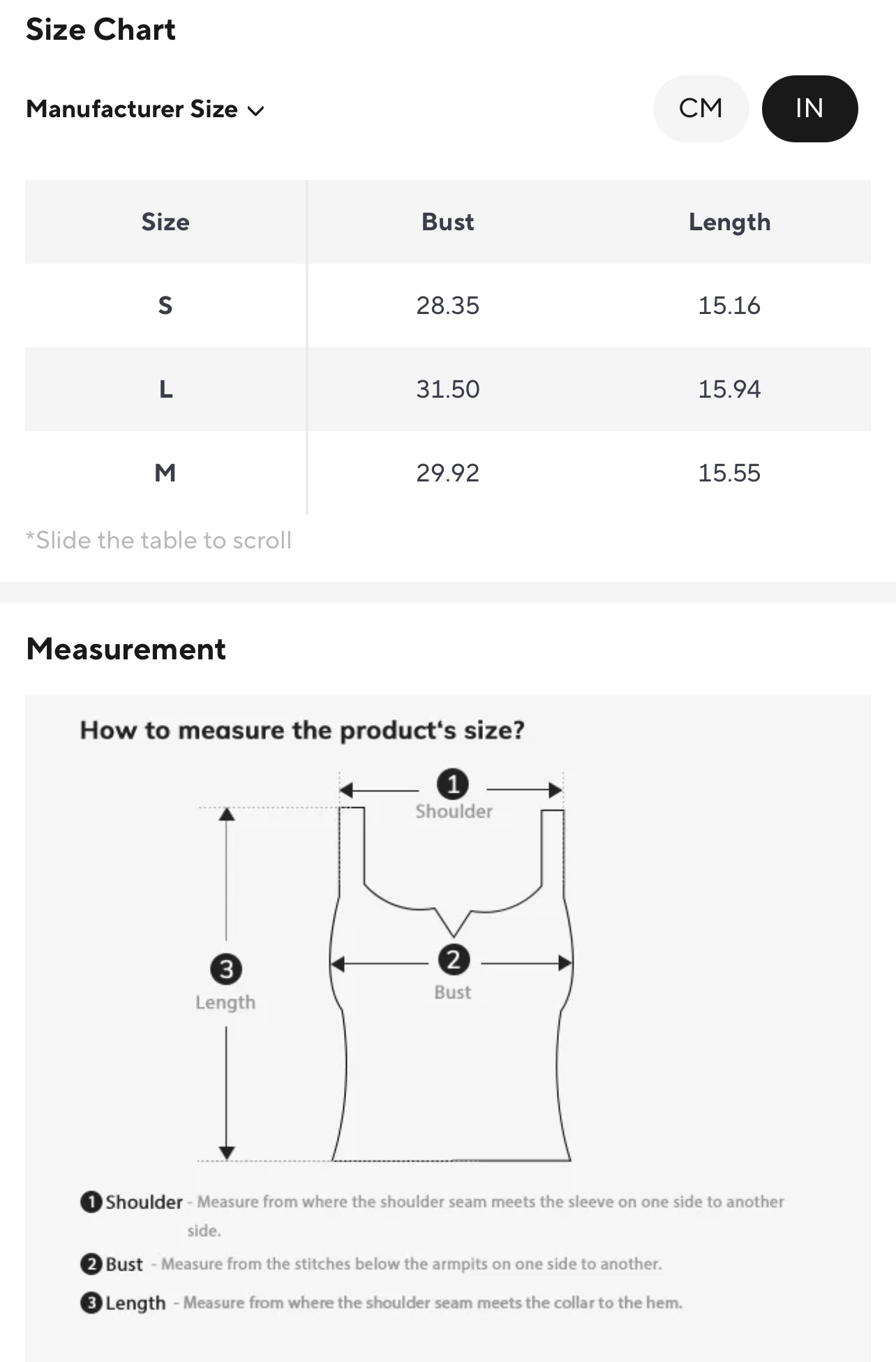Click the Shoulder legend bullet icon
This screenshot has height=1362, width=896.
[x=91, y=1202]
